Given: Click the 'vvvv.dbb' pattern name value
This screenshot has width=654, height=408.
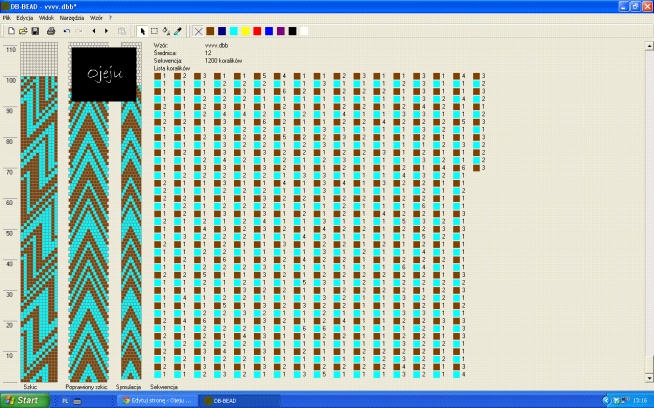Looking at the screenshot, I should coord(216,45).
